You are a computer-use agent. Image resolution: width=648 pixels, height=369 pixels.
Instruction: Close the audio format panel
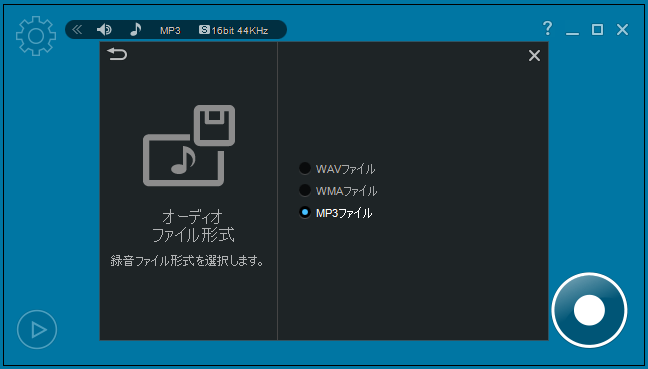pyautogui.click(x=534, y=56)
